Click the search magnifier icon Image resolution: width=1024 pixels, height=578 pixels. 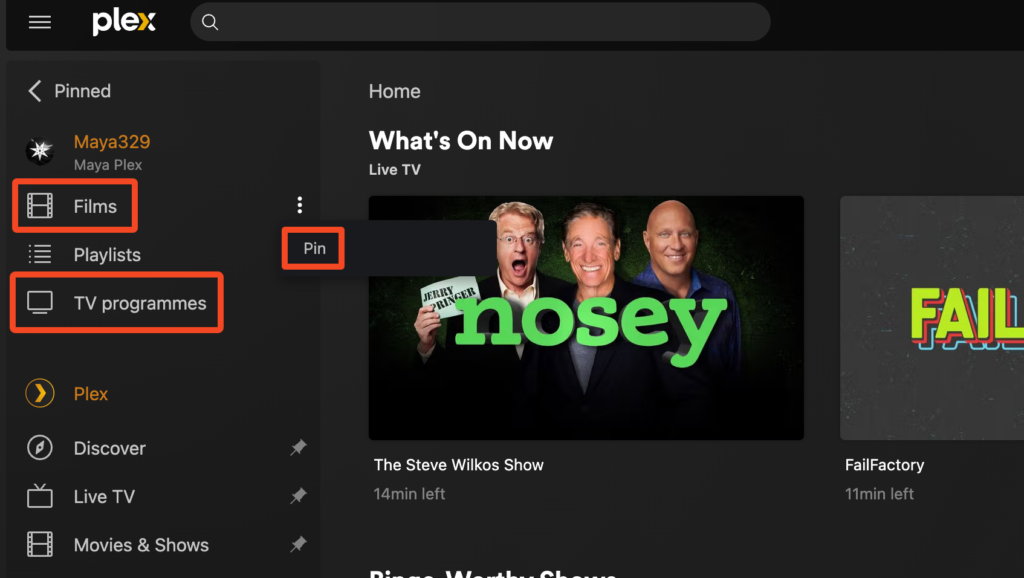pyautogui.click(x=210, y=22)
